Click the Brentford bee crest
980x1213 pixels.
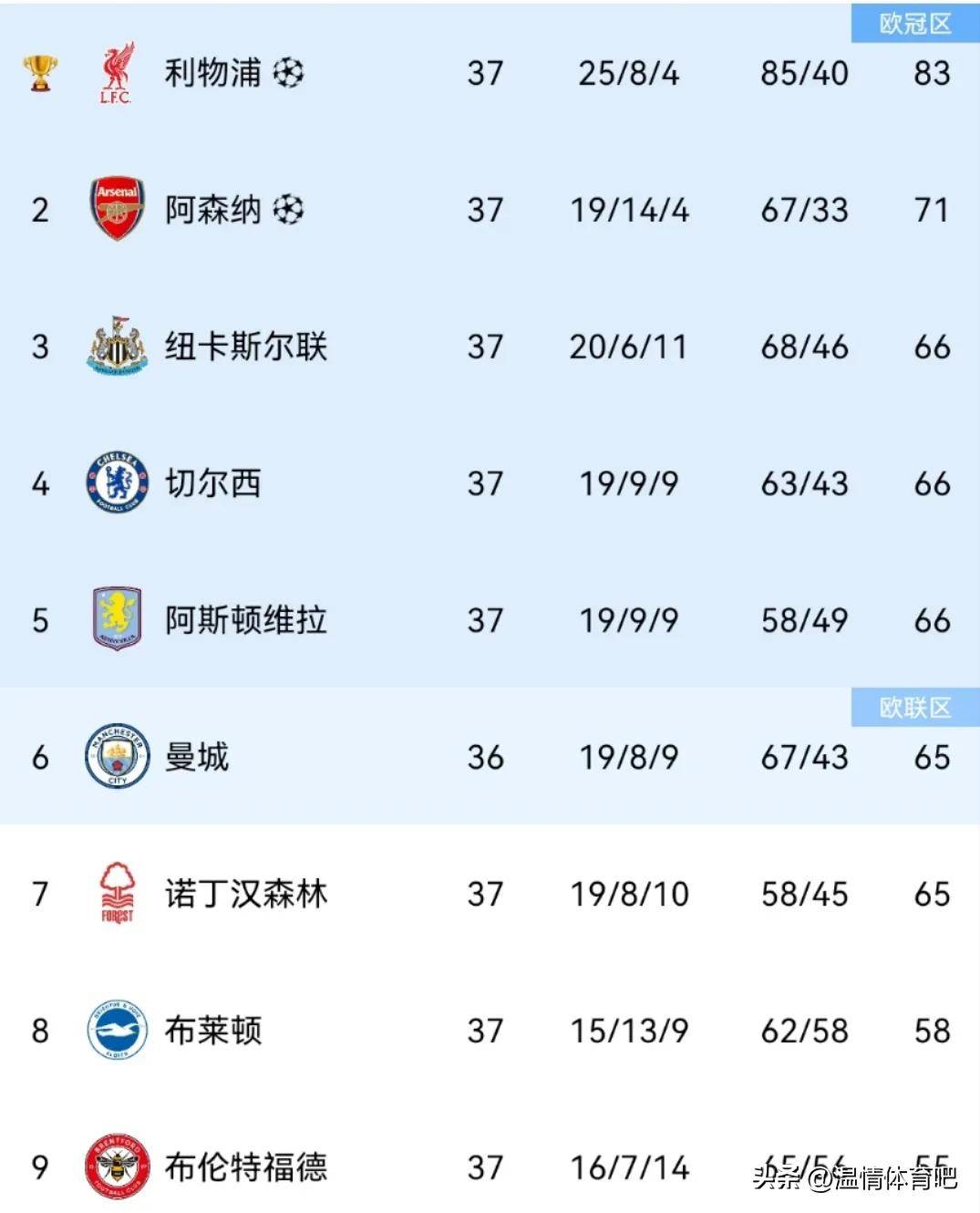point(117,1166)
